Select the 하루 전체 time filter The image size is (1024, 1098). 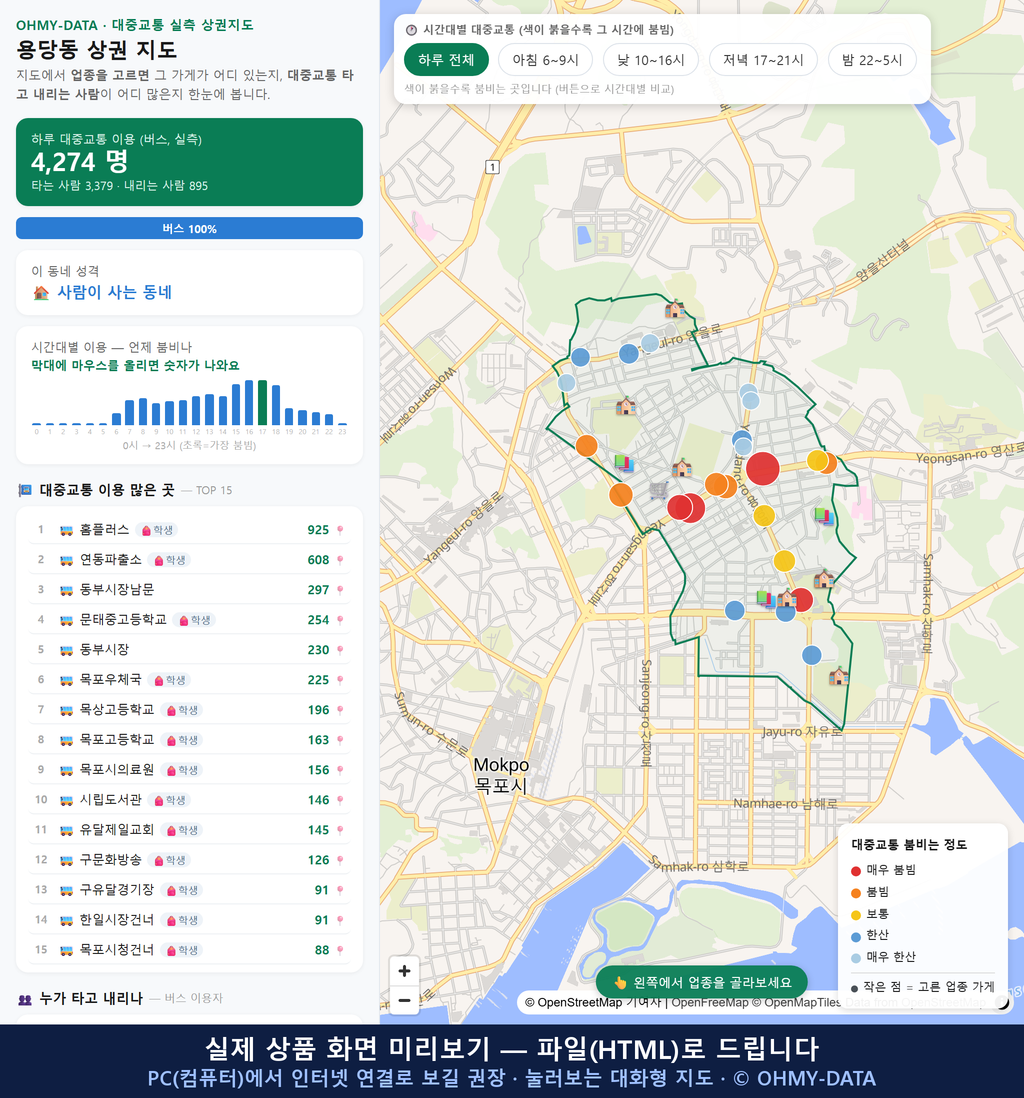point(446,60)
